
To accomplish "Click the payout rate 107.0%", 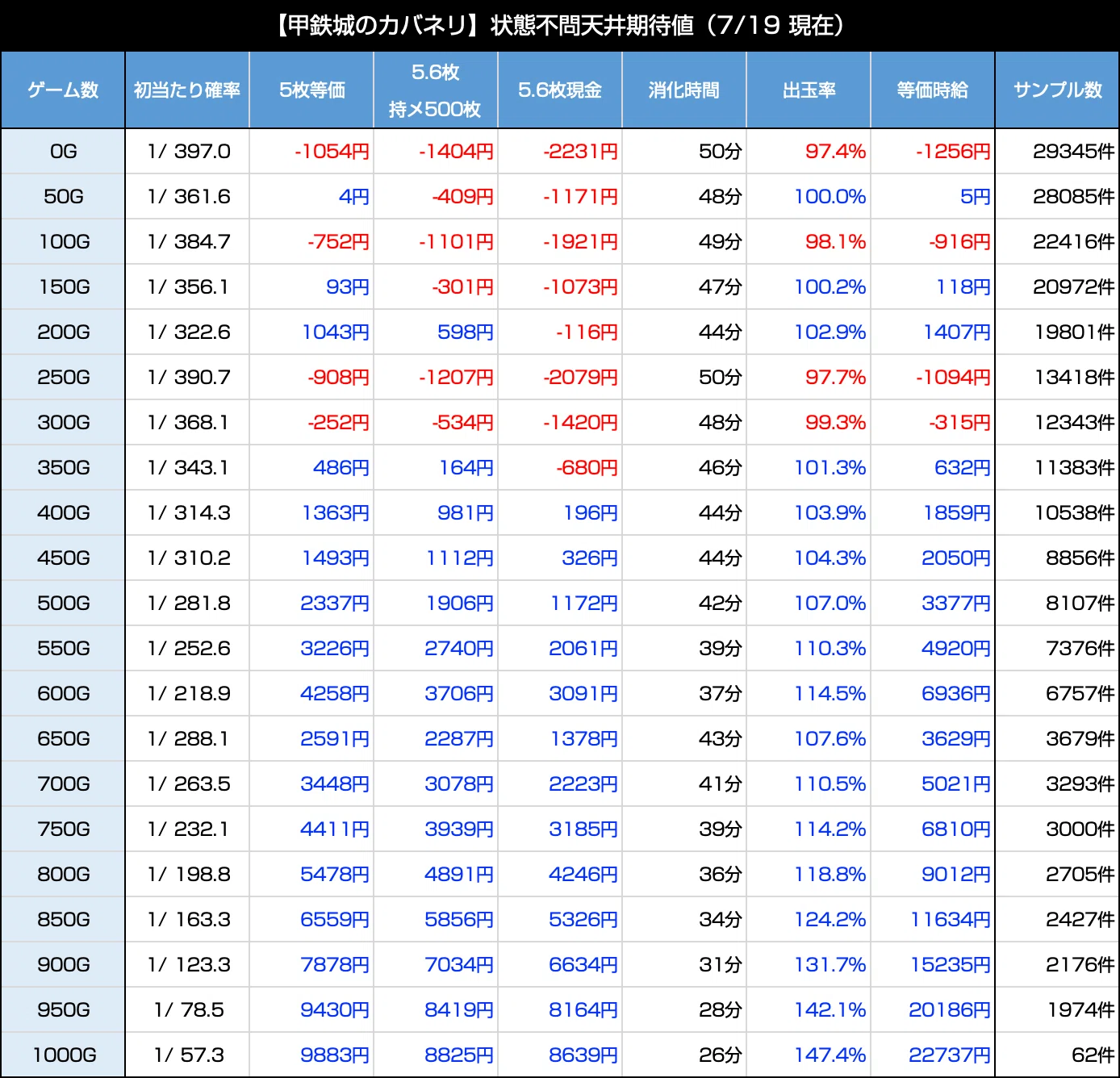I will click(830, 603).
